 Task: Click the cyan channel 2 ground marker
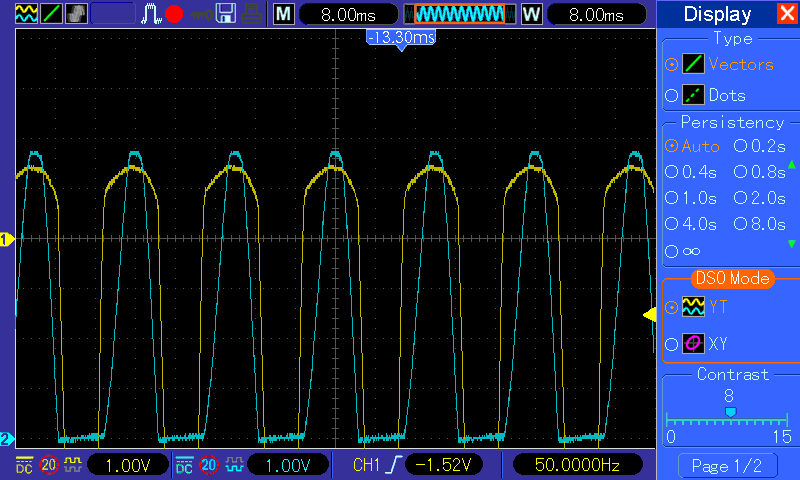click(x=7, y=439)
